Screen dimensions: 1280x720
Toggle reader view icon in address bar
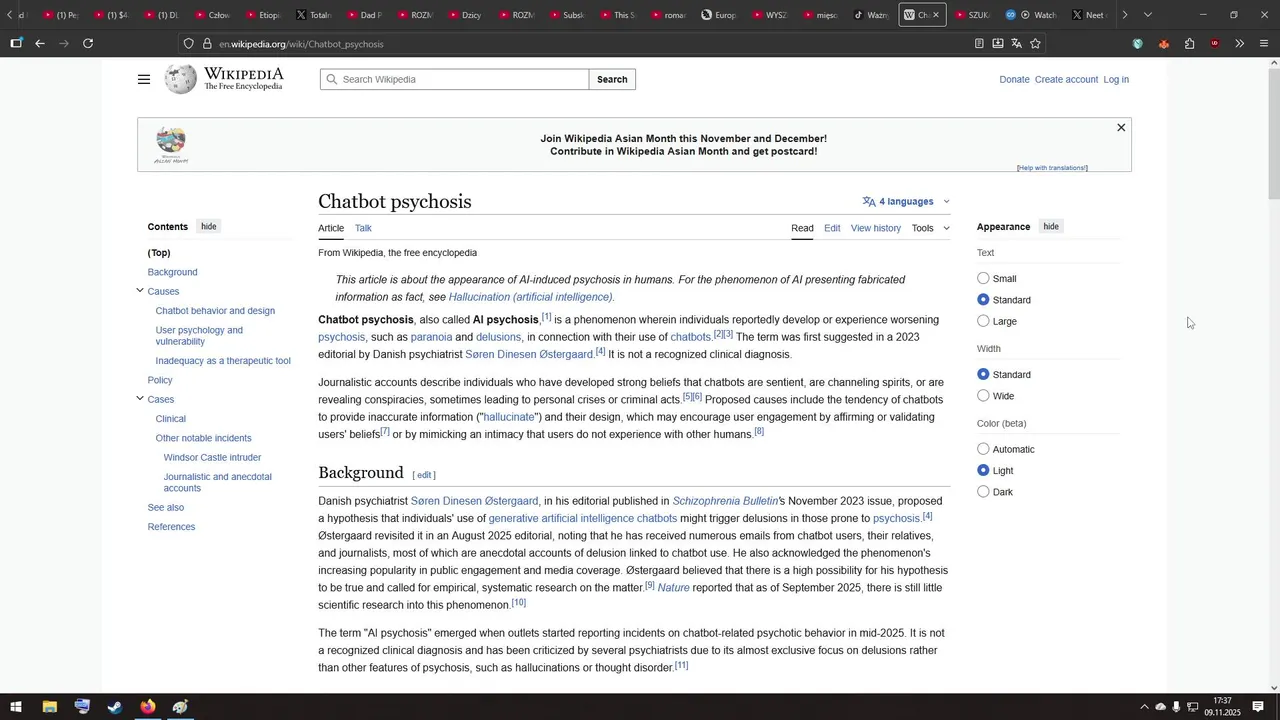tap(979, 43)
